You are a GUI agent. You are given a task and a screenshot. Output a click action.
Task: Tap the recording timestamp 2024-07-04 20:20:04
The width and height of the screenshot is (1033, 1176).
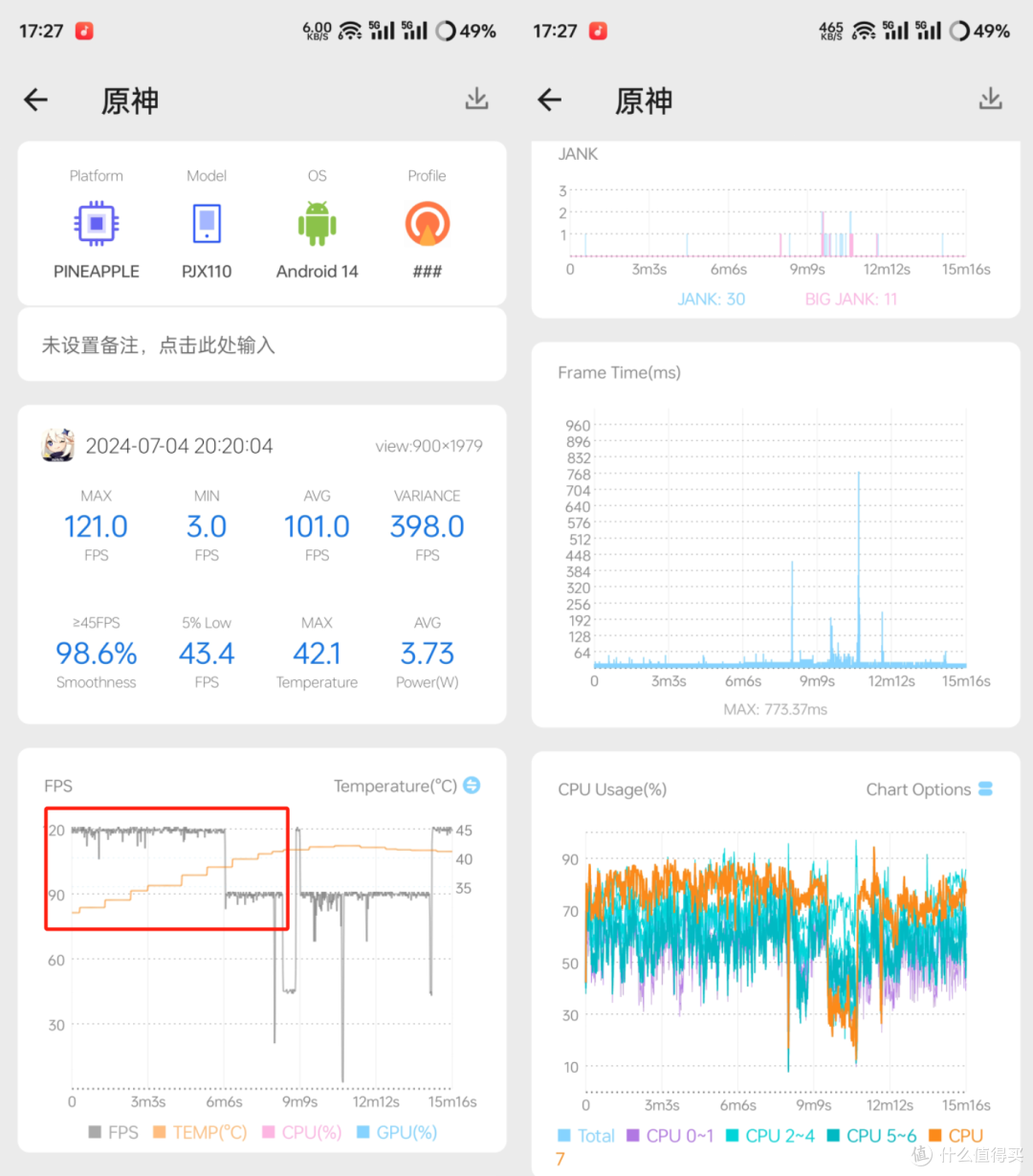[179, 446]
